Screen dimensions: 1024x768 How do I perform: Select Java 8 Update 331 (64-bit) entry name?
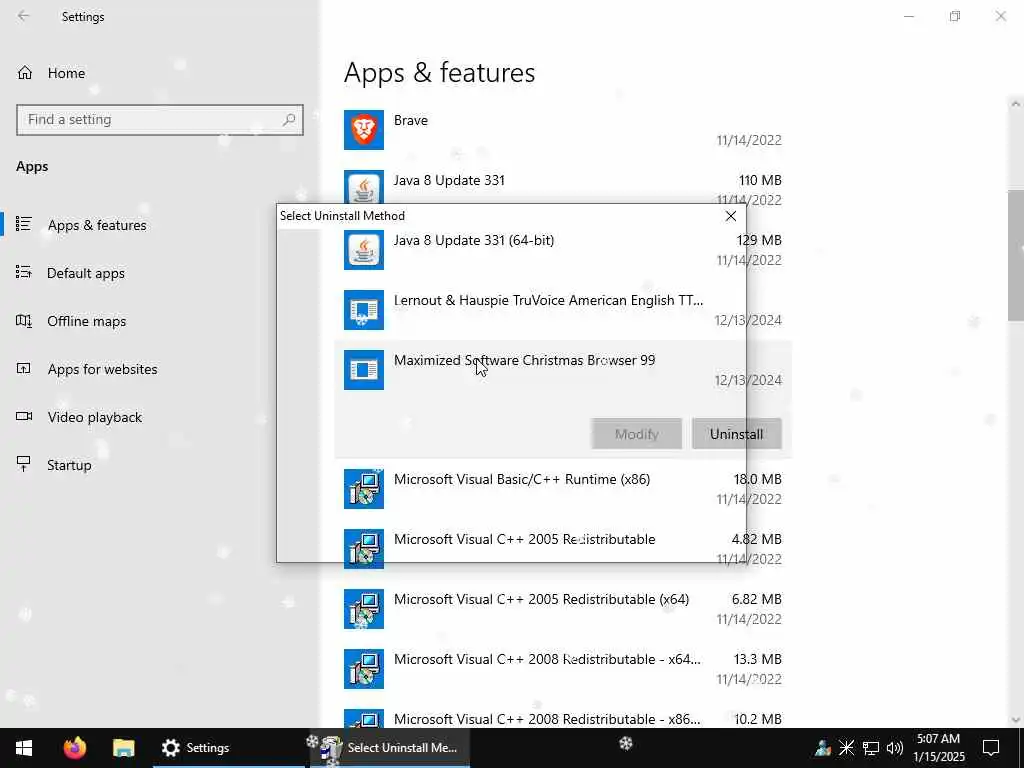474,240
